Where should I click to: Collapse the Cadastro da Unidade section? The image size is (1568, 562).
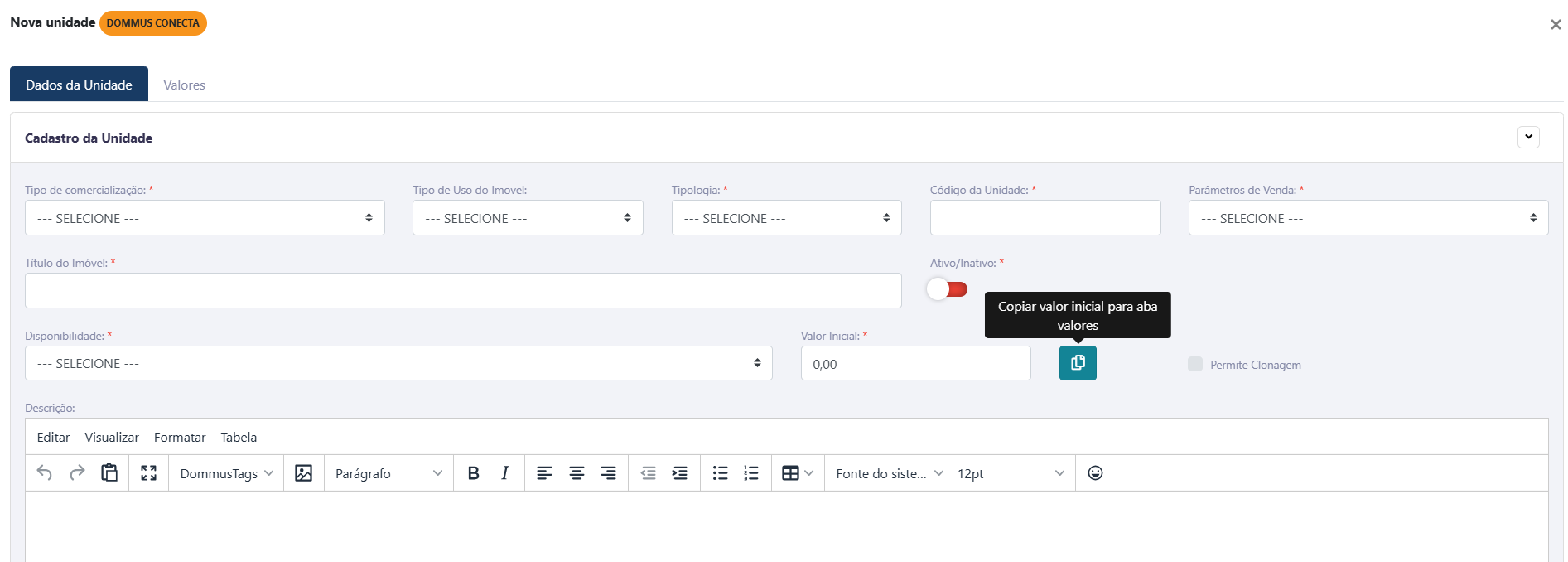tap(1528, 138)
